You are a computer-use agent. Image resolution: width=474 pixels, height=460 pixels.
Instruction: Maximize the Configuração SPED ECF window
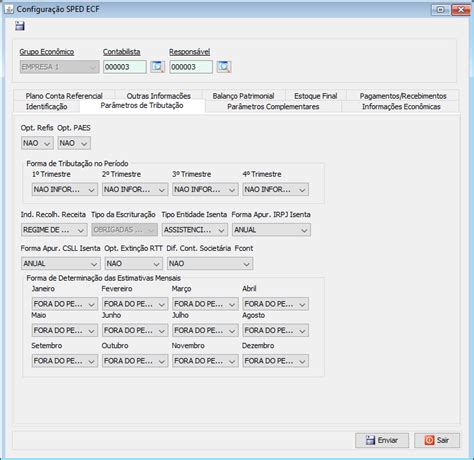441,10
